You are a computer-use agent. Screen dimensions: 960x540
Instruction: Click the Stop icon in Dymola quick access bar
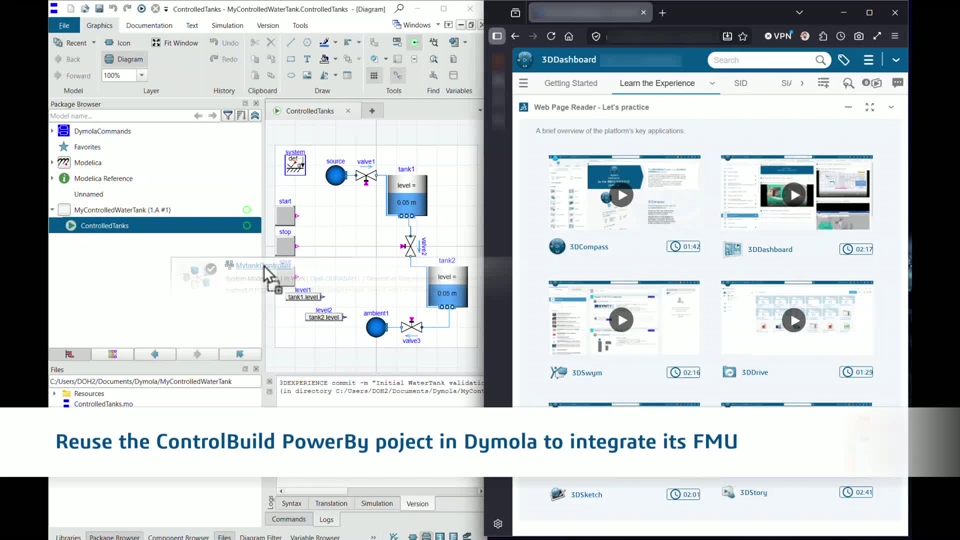point(156,9)
